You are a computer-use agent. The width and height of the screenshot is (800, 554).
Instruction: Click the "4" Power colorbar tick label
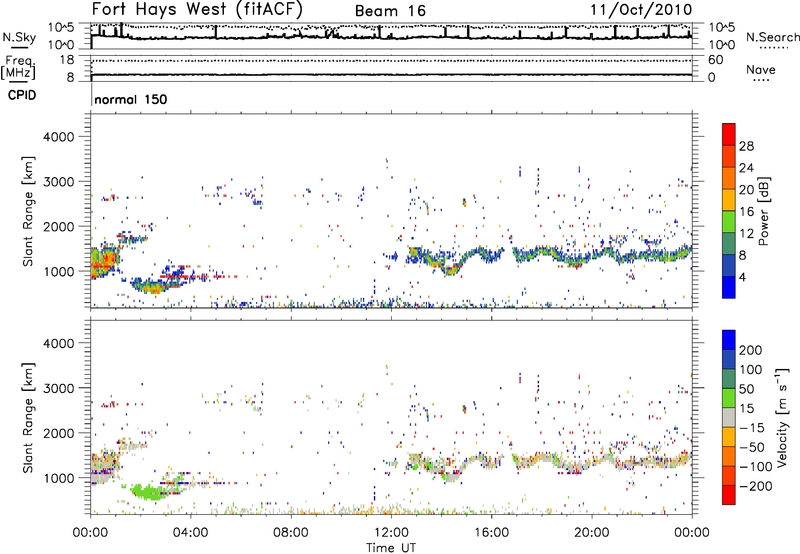(x=742, y=277)
